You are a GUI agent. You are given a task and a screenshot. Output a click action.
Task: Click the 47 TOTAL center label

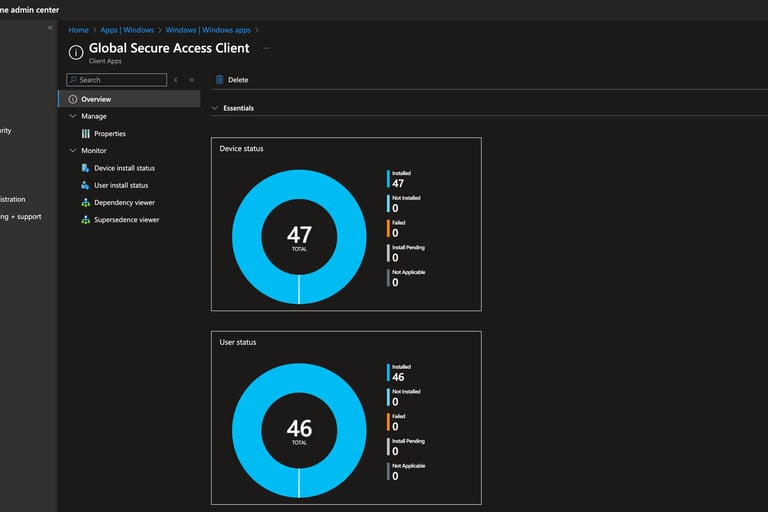pos(299,238)
